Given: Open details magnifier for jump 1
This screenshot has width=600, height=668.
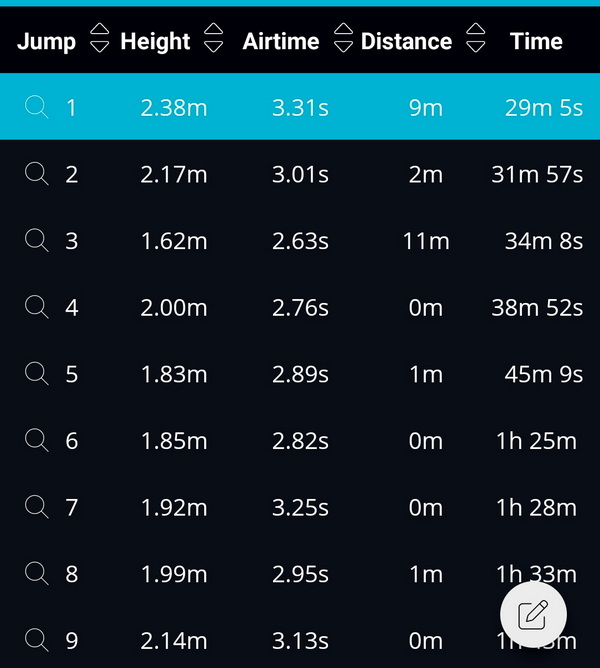Looking at the screenshot, I should click(x=37, y=107).
